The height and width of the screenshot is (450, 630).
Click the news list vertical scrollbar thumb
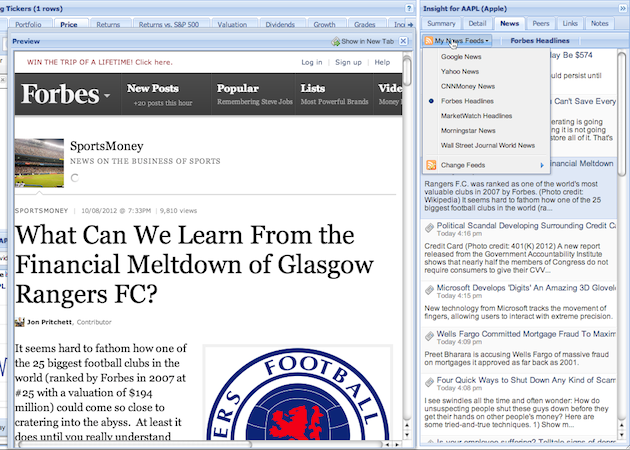pos(622,114)
